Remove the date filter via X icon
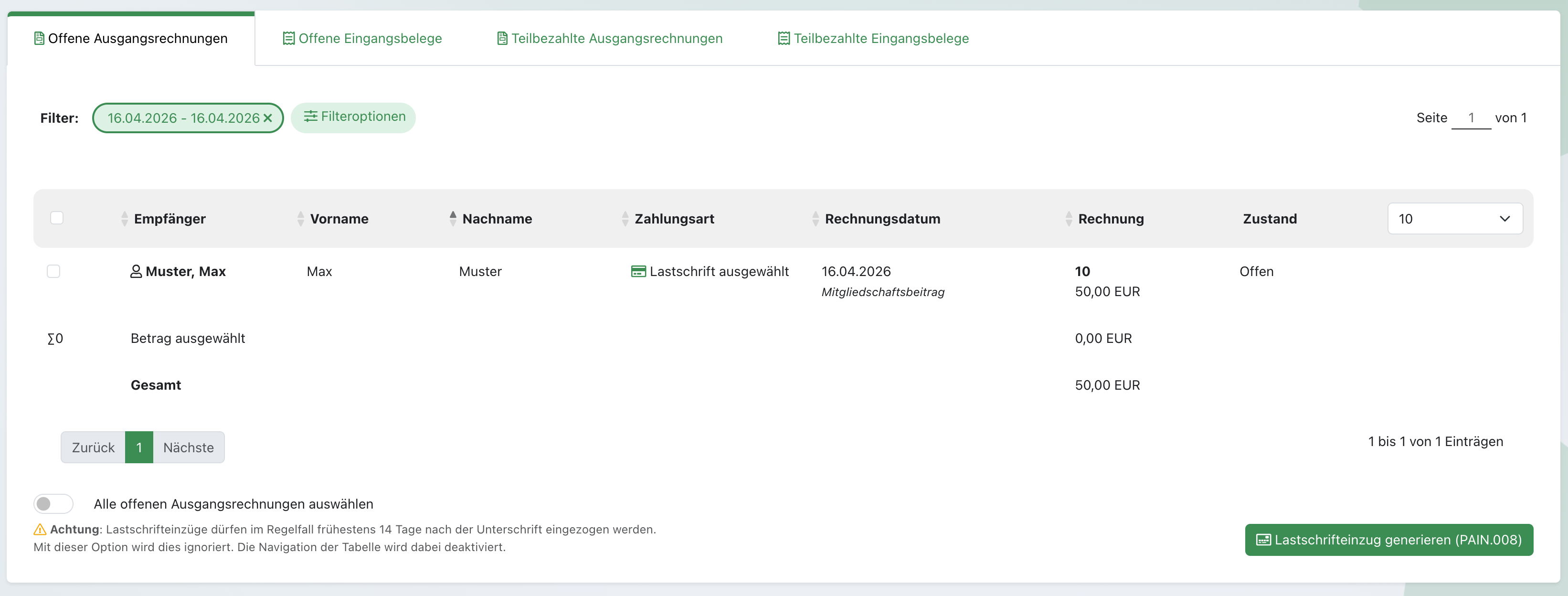The width and height of the screenshot is (1568, 596). click(x=267, y=118)
